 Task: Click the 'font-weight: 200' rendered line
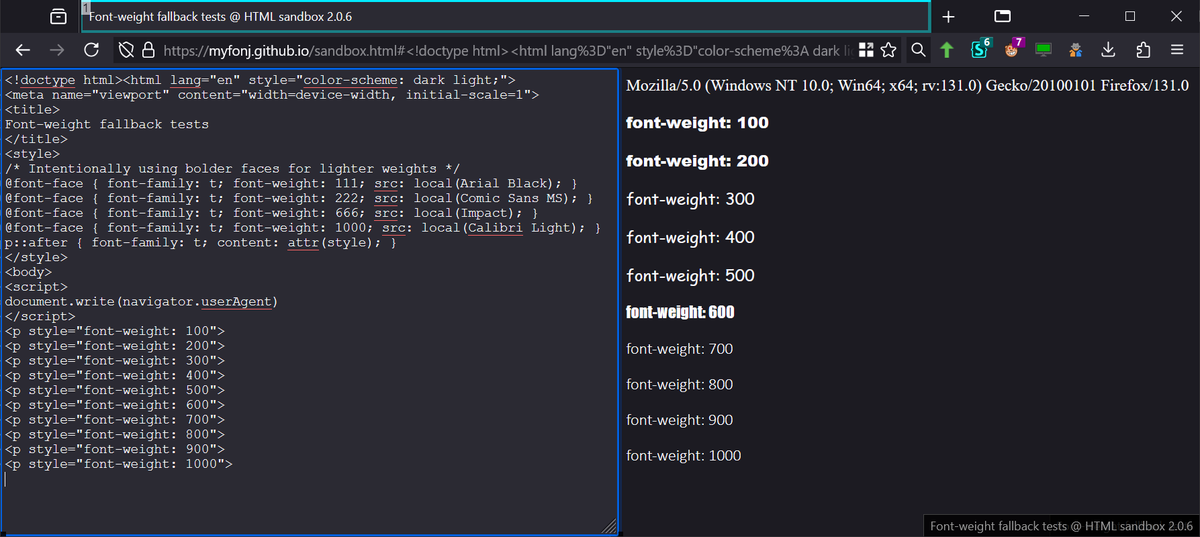point(697,161)
